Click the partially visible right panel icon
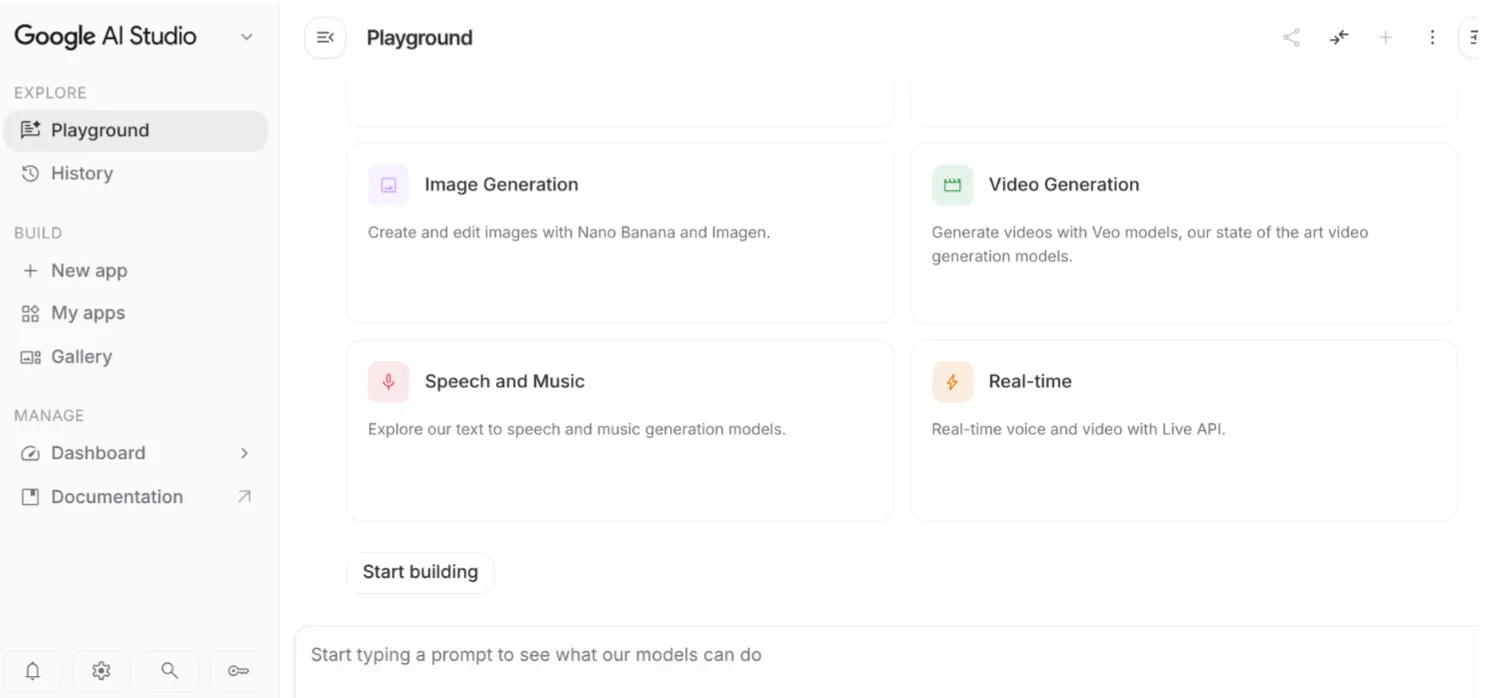This screenshot has height=698, width=1496. coord(1471,38)
